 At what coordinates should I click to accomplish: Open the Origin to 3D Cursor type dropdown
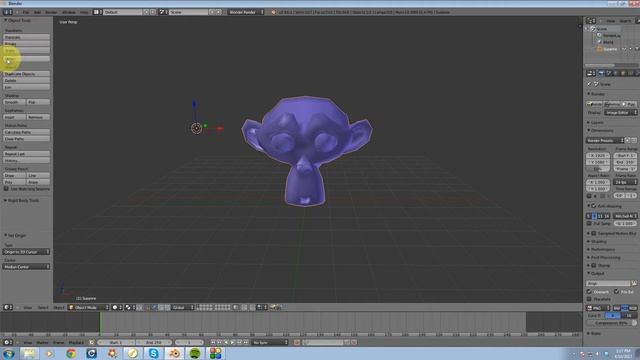click(26, 252)
